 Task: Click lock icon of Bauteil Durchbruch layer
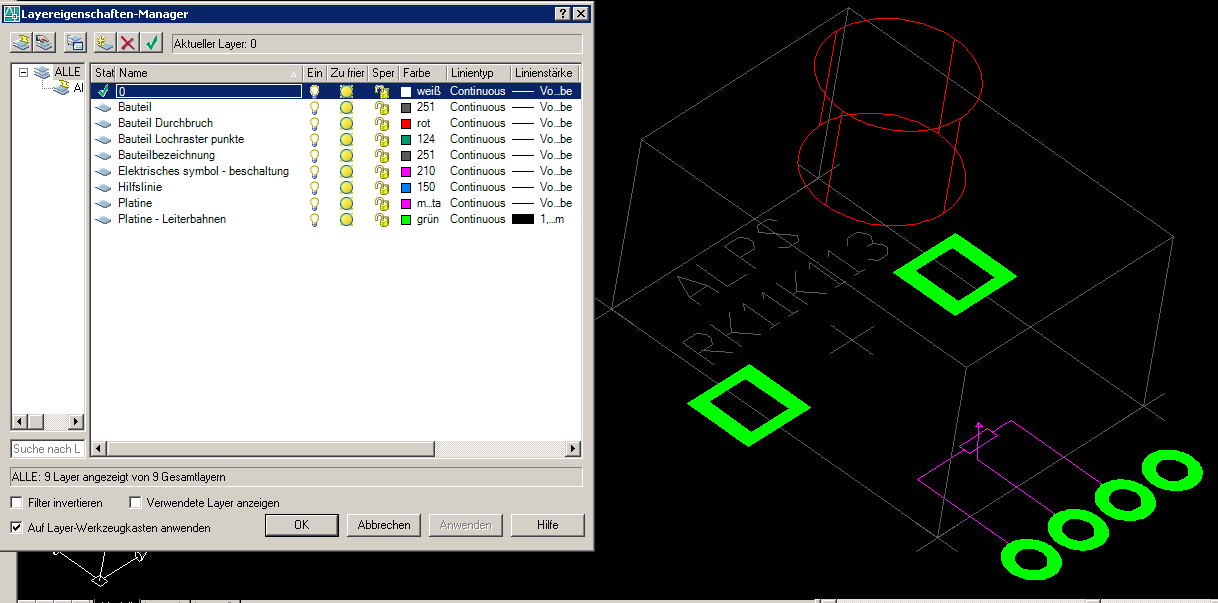coord(381,123)
